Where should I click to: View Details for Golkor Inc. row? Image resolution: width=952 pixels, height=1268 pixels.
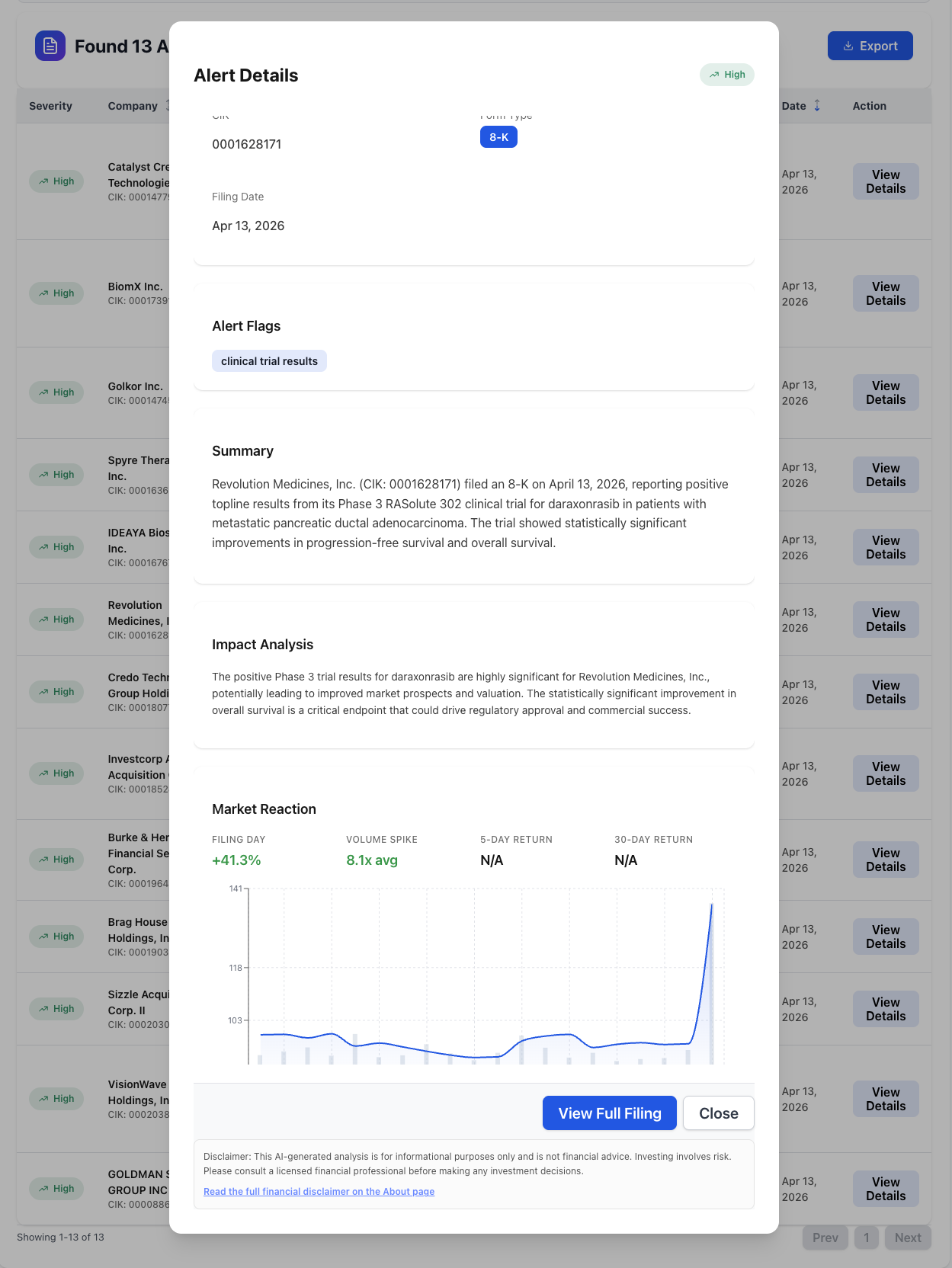(886, 392)
